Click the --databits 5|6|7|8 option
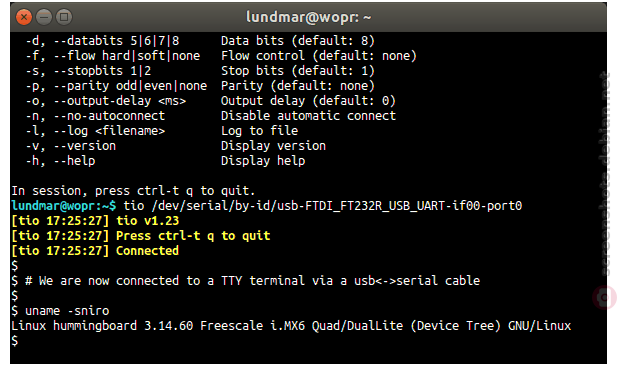This screenshot has width=617, height=371. click(x=116, y=41)
